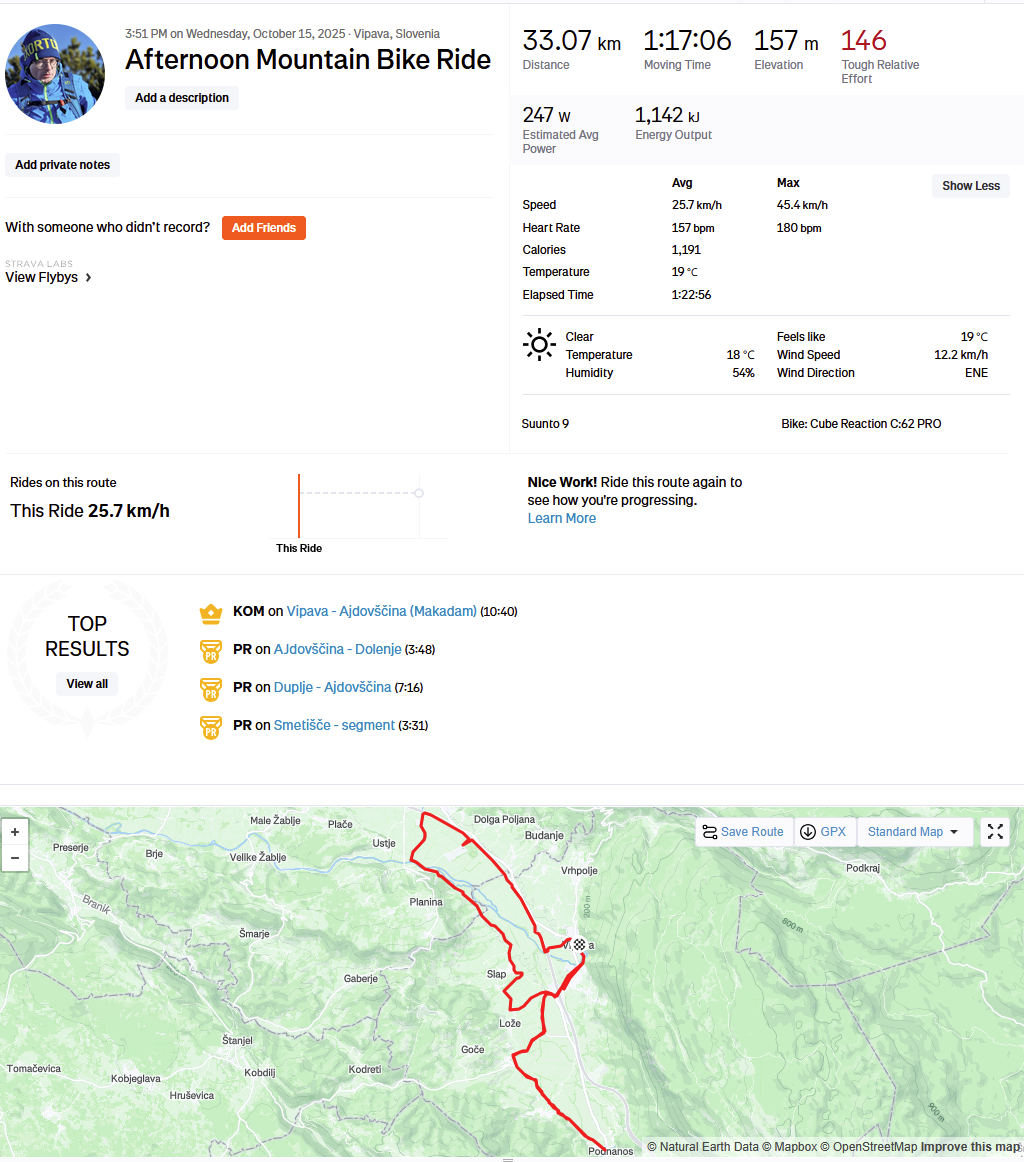This screenshot has height=1162, width=1024.
Task: Click the map zoom in plus icon
Action: click(x=15, y=832)
